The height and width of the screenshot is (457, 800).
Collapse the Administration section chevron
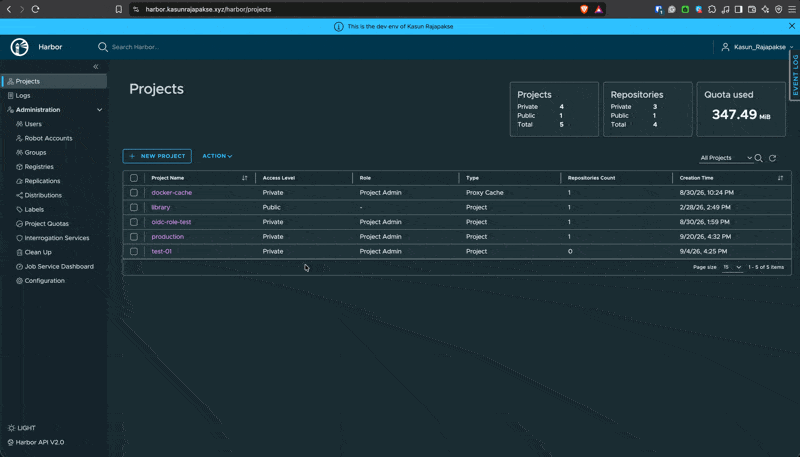pyautogui.click(x=99, y=110)
